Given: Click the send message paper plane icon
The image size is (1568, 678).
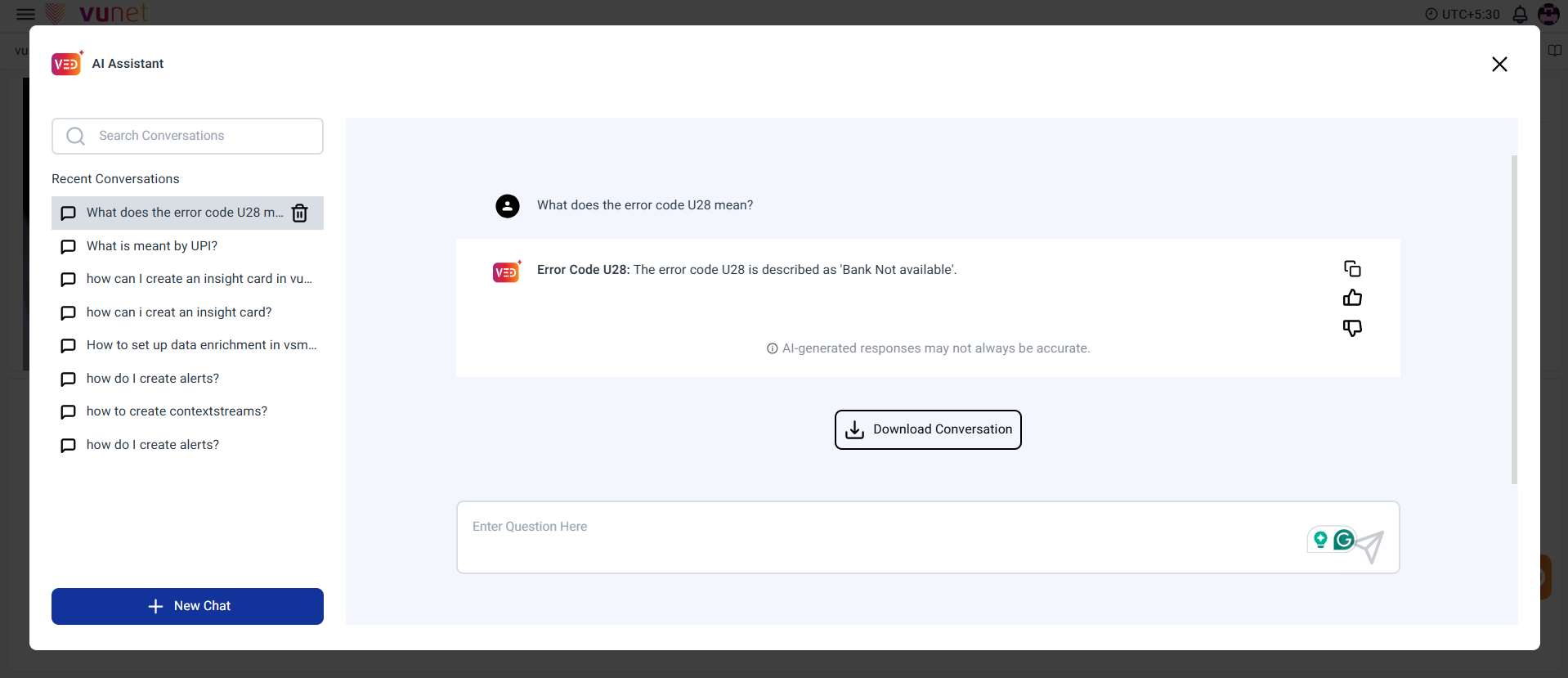Looking at the screenshot, I should (1372, 546).
